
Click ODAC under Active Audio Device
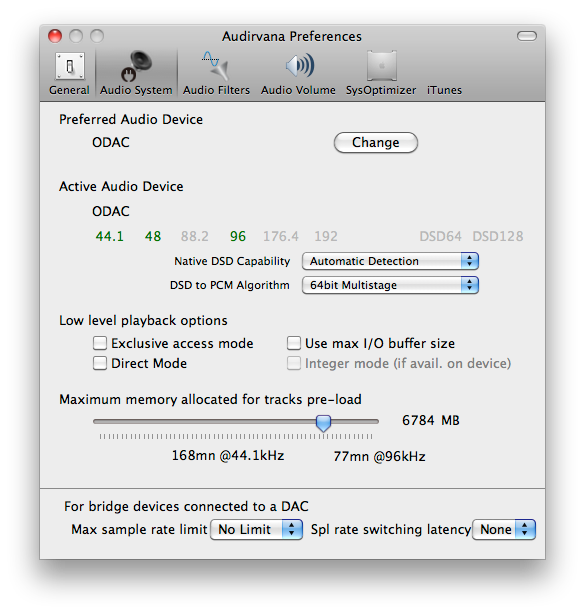click(111, 211)
